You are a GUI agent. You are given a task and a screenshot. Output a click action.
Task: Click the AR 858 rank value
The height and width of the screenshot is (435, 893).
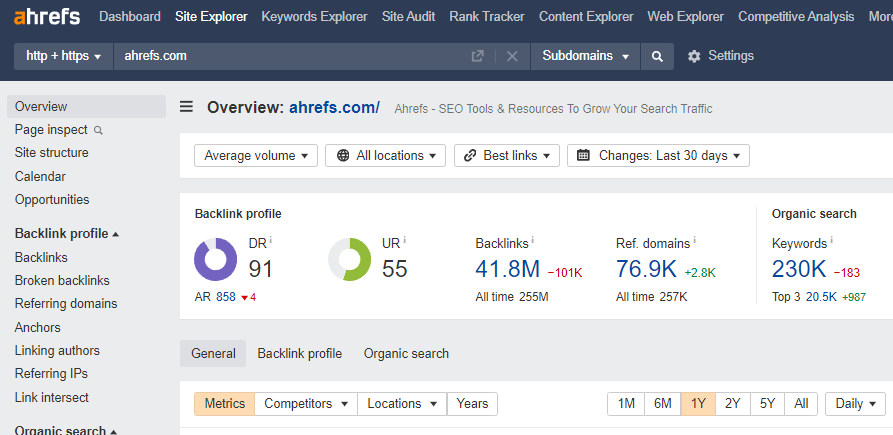tap(226, 297)
